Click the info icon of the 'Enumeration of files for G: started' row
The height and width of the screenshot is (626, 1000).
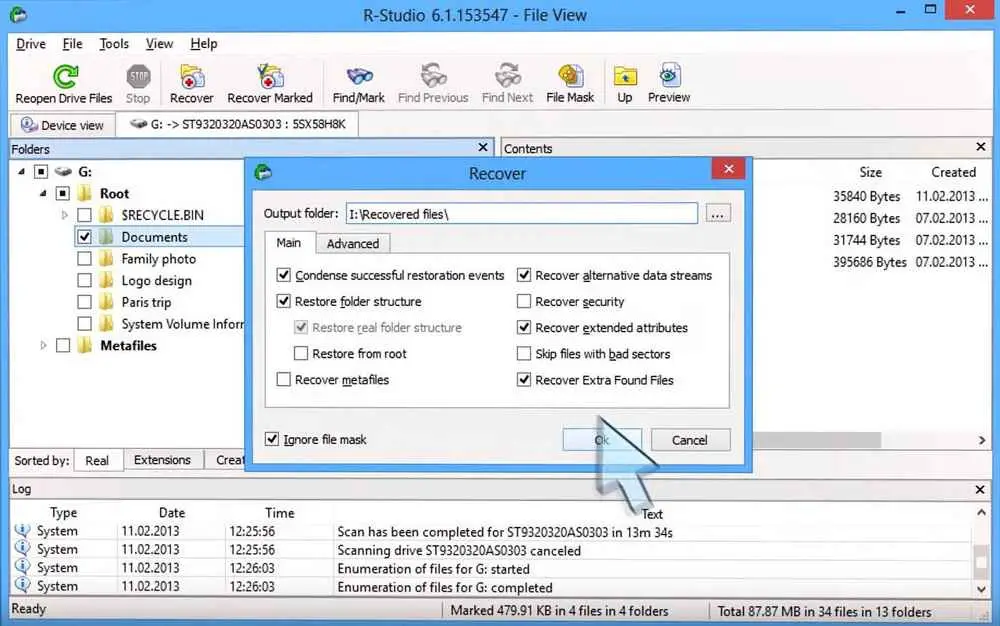point(22,567)
